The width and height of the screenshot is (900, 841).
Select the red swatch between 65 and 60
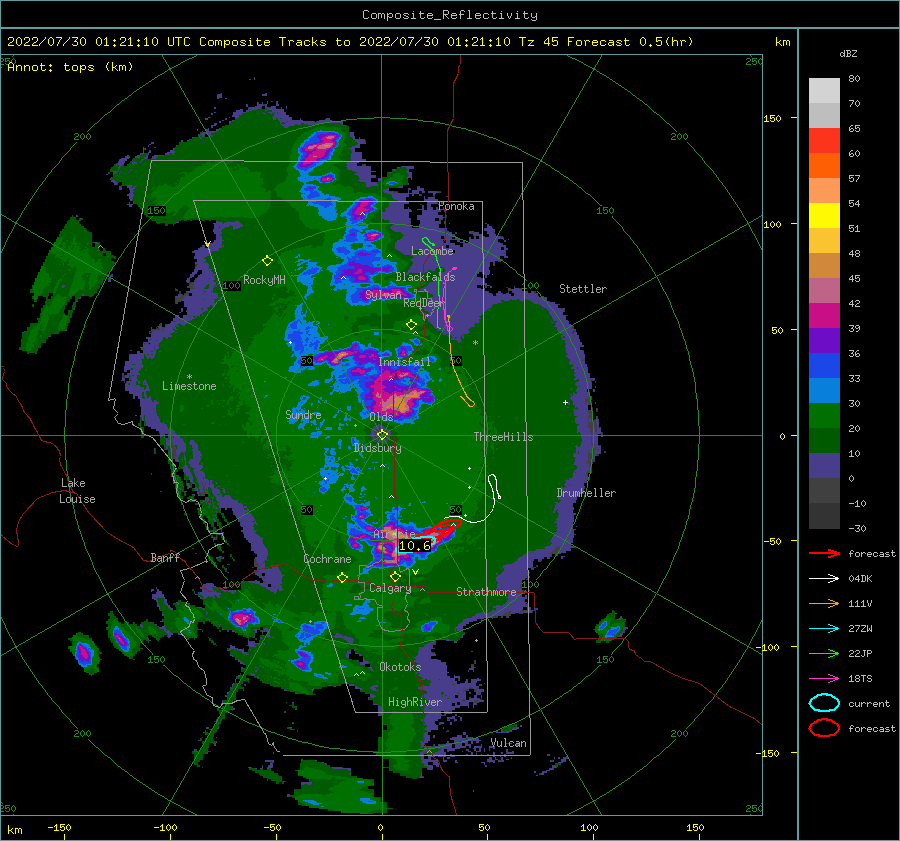pos(824,141)
